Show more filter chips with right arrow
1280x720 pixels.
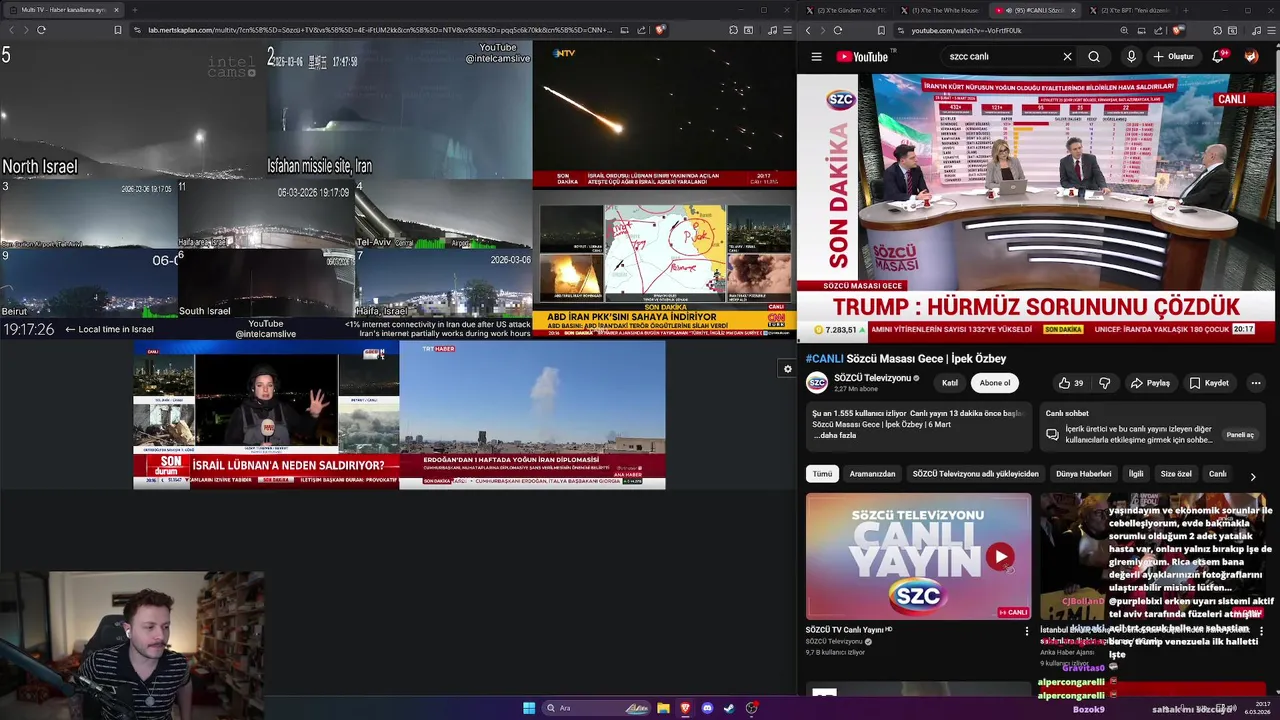pyautogui.click(x=1252, y=477)
